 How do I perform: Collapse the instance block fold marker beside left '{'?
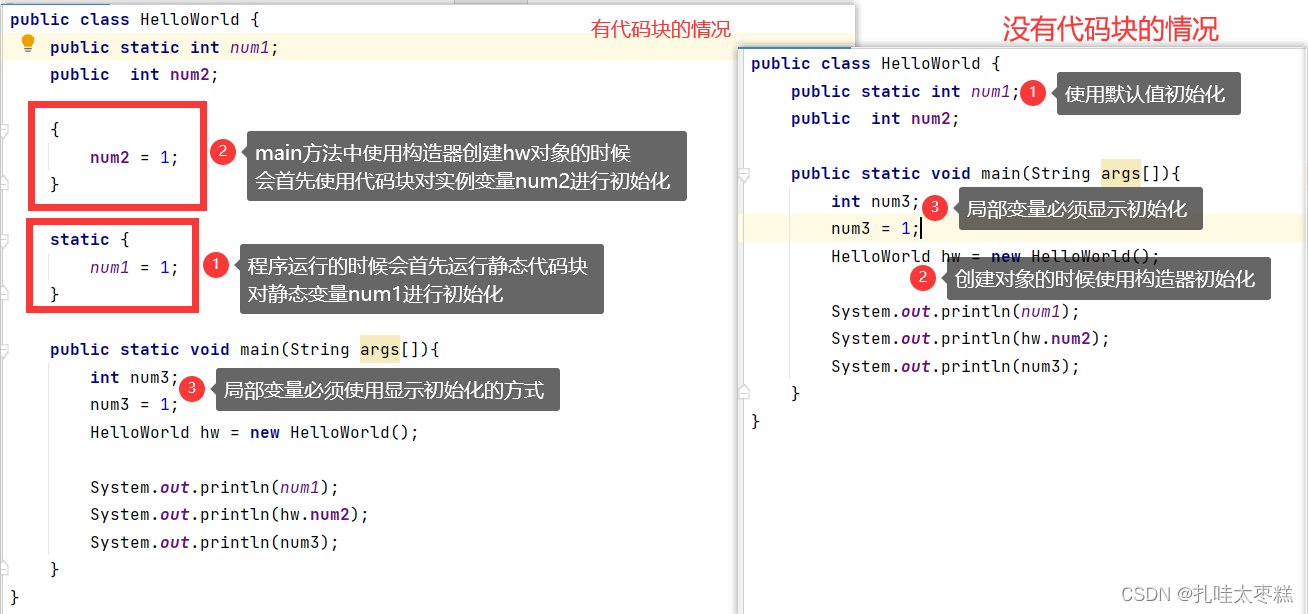(3, 130)
